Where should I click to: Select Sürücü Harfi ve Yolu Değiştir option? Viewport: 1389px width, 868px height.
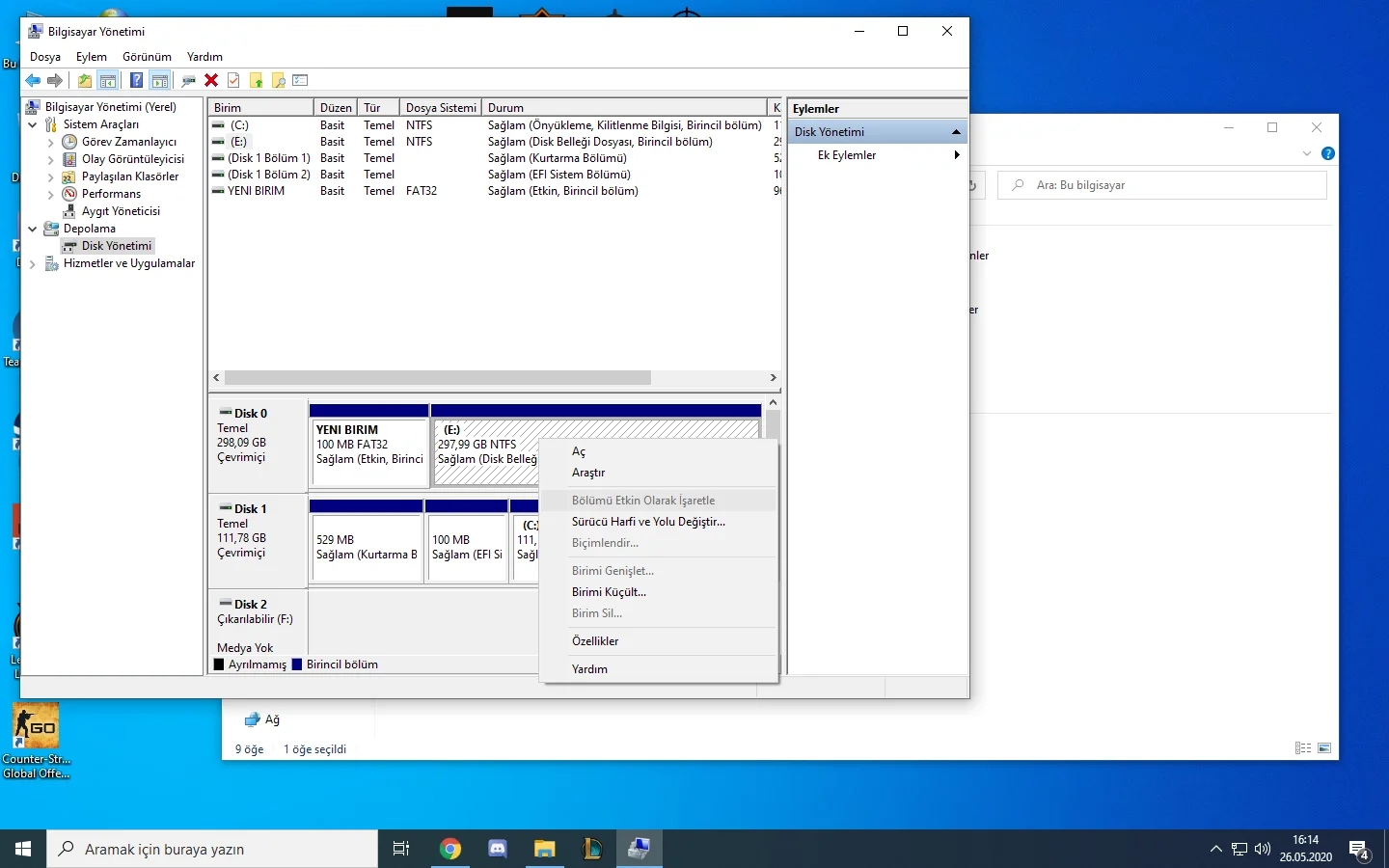pyautogui.click(x=648, y=522)
